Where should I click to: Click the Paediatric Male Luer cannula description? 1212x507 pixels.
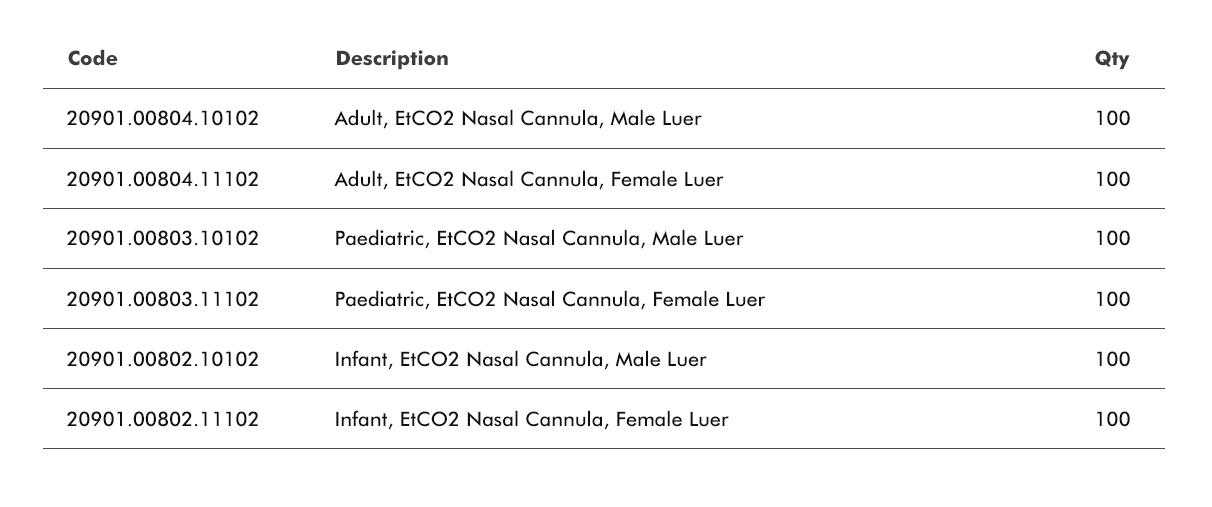tap(539, 239)
